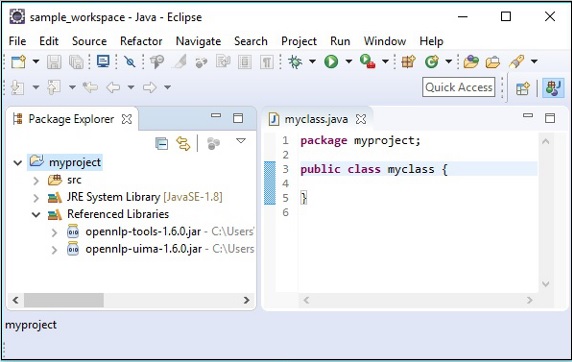The image size is (572, 362).
Task: Open the Source menu
Action: click(89, 41)
